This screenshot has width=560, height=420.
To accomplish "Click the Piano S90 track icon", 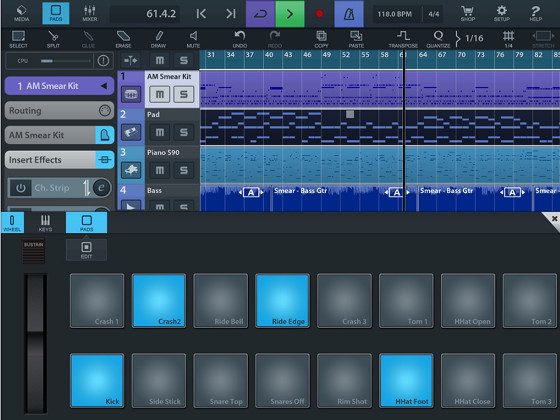I will (x=131, y=170).
